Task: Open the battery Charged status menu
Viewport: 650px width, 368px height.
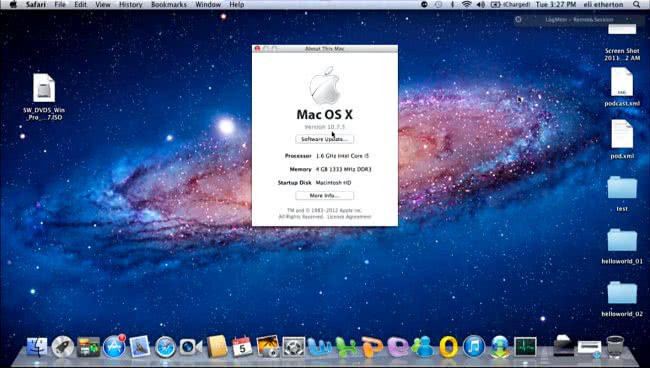Action: click(x=510, y=5)
